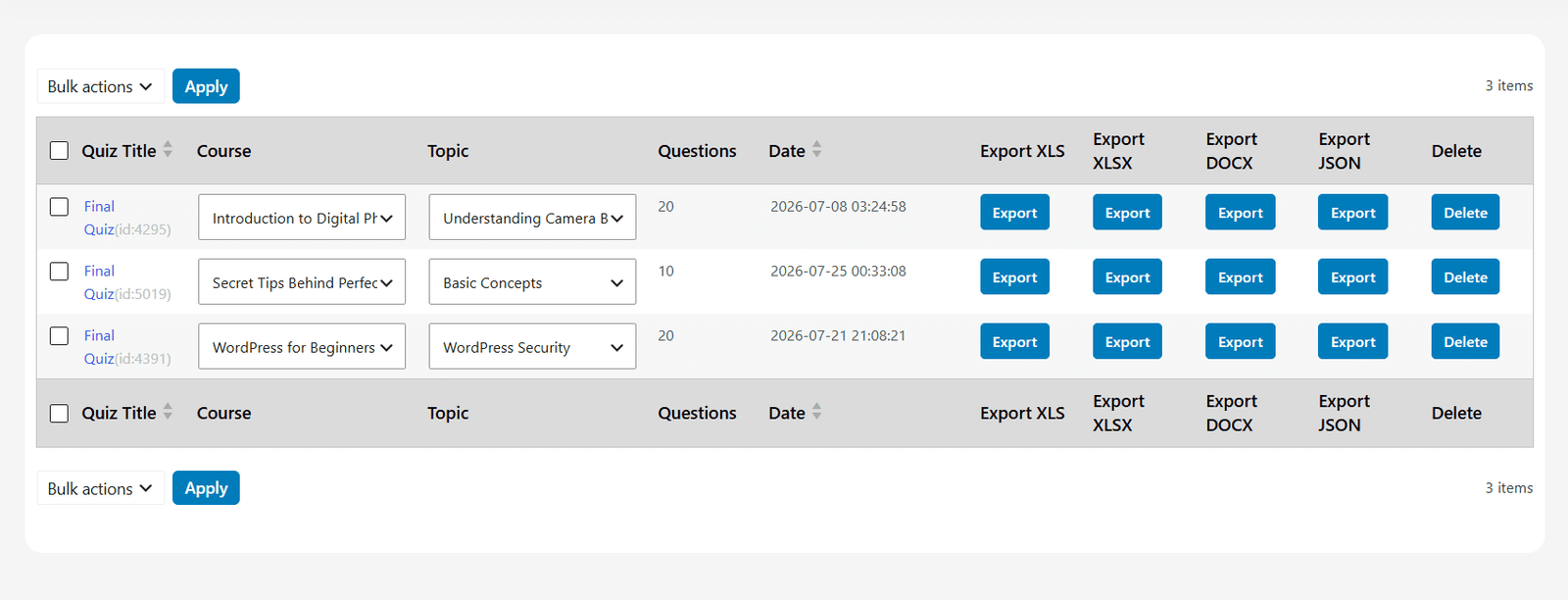The width and height of the screenshot is (1568, 600).
Task: Check the box for quiz id:4295
Action: pos(60,207)
